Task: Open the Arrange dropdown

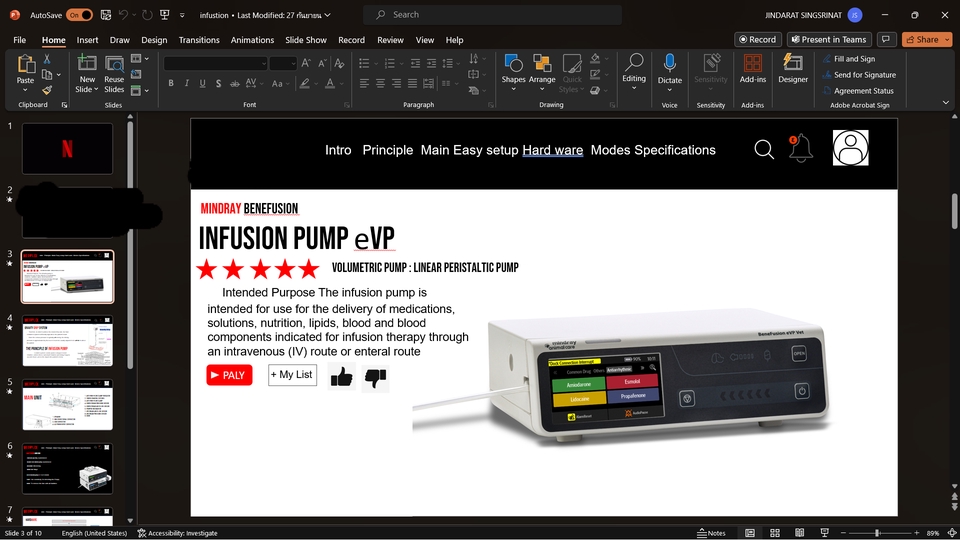Action: pos(542,72)
